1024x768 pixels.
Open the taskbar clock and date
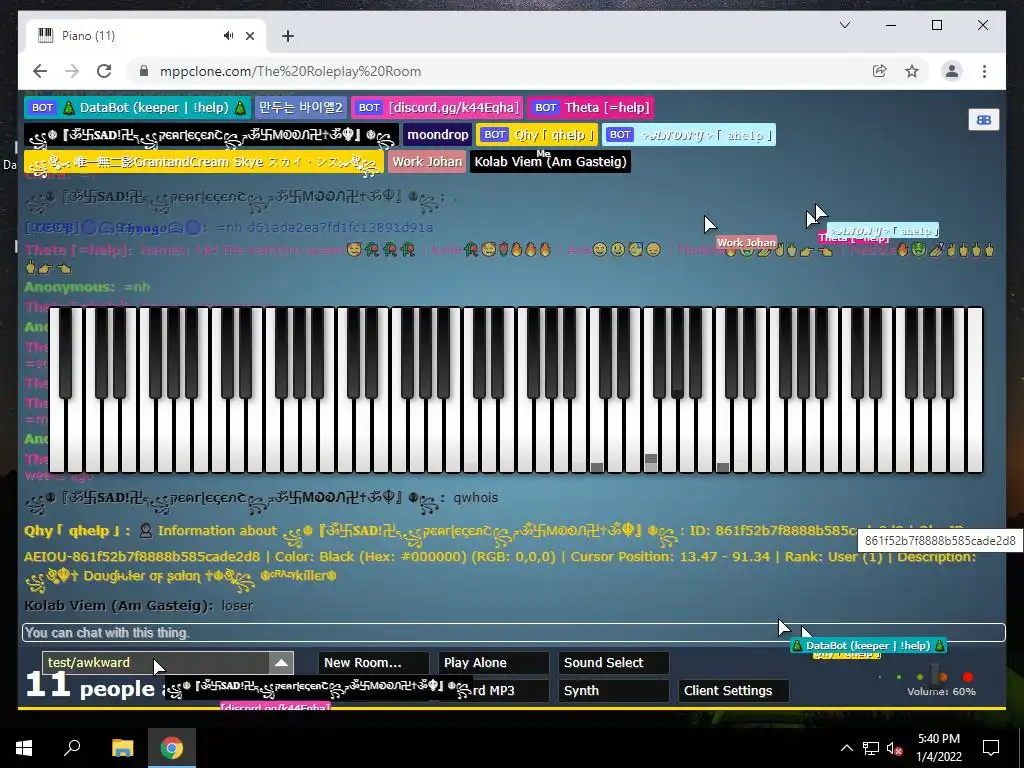tap(938, 748)
